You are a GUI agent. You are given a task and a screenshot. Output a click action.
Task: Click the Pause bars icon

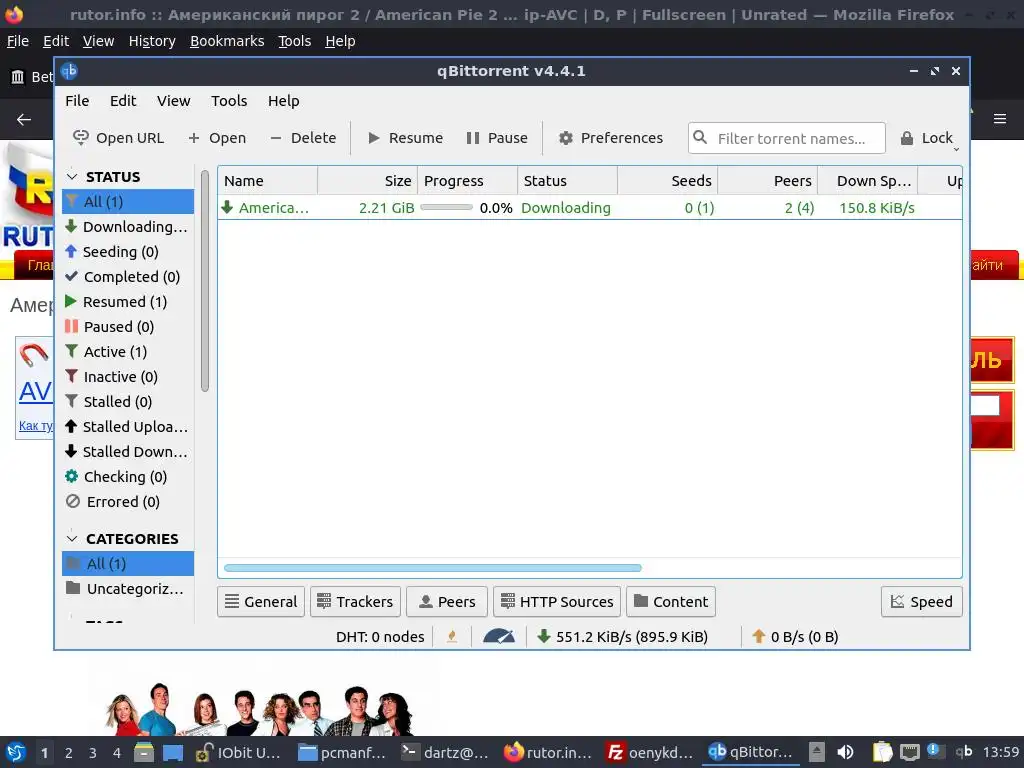point(473,138)
